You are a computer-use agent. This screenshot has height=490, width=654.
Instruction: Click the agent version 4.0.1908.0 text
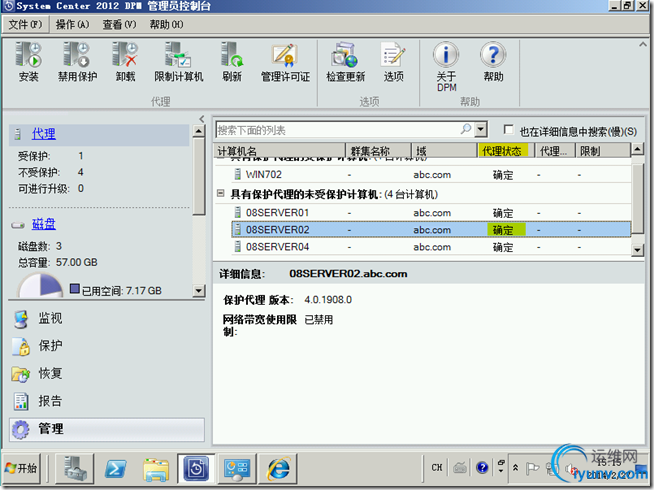click(328, 300)
